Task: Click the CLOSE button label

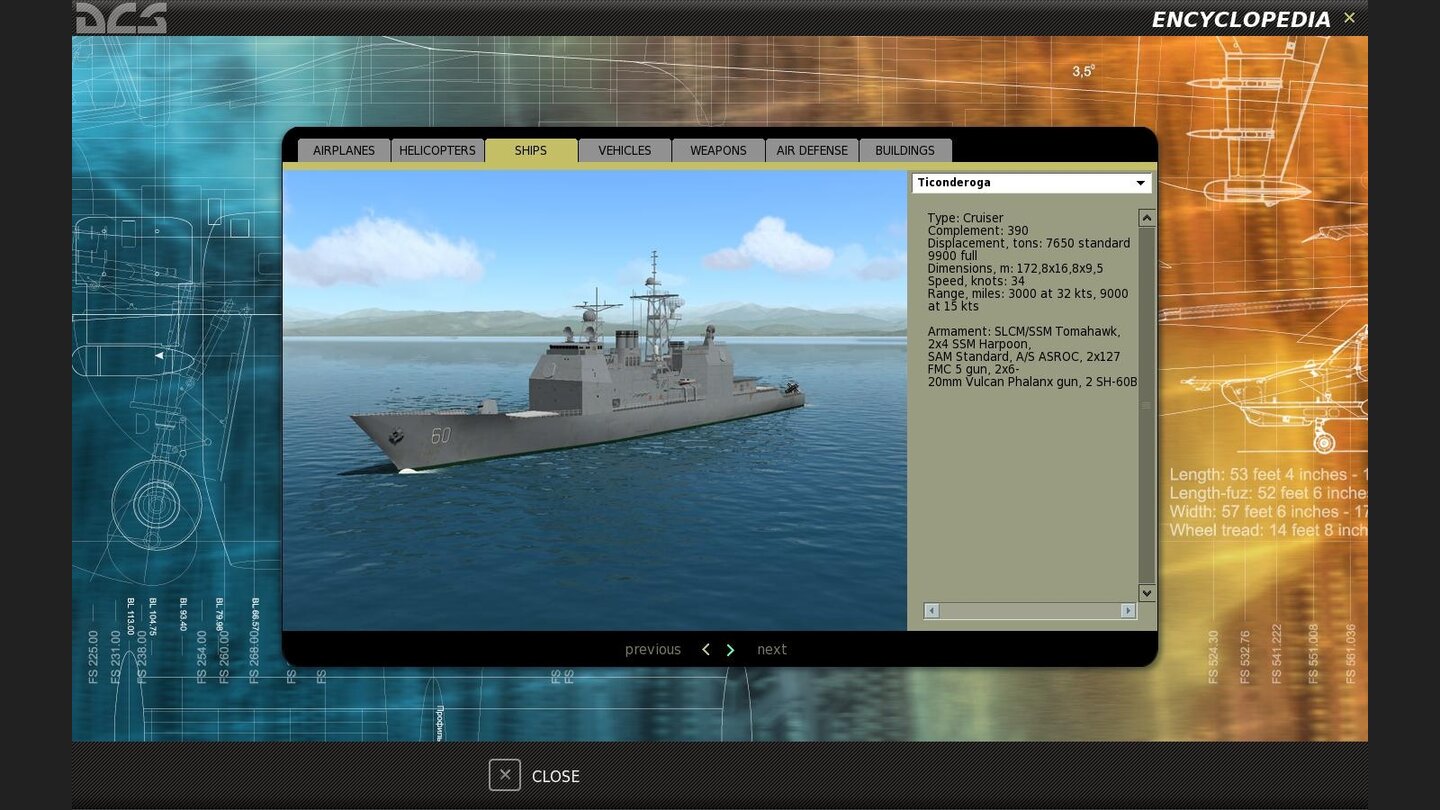Action: [x=556, y=776]
